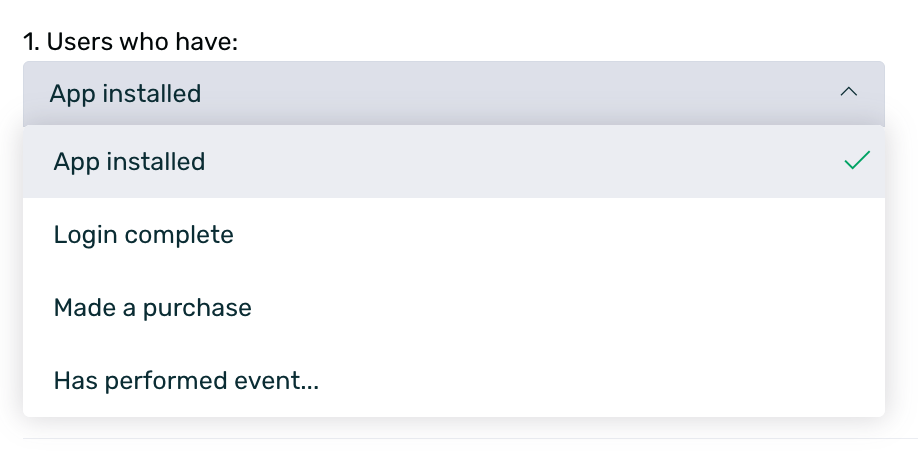Click the selected 'App installed' combo box field

453,93
